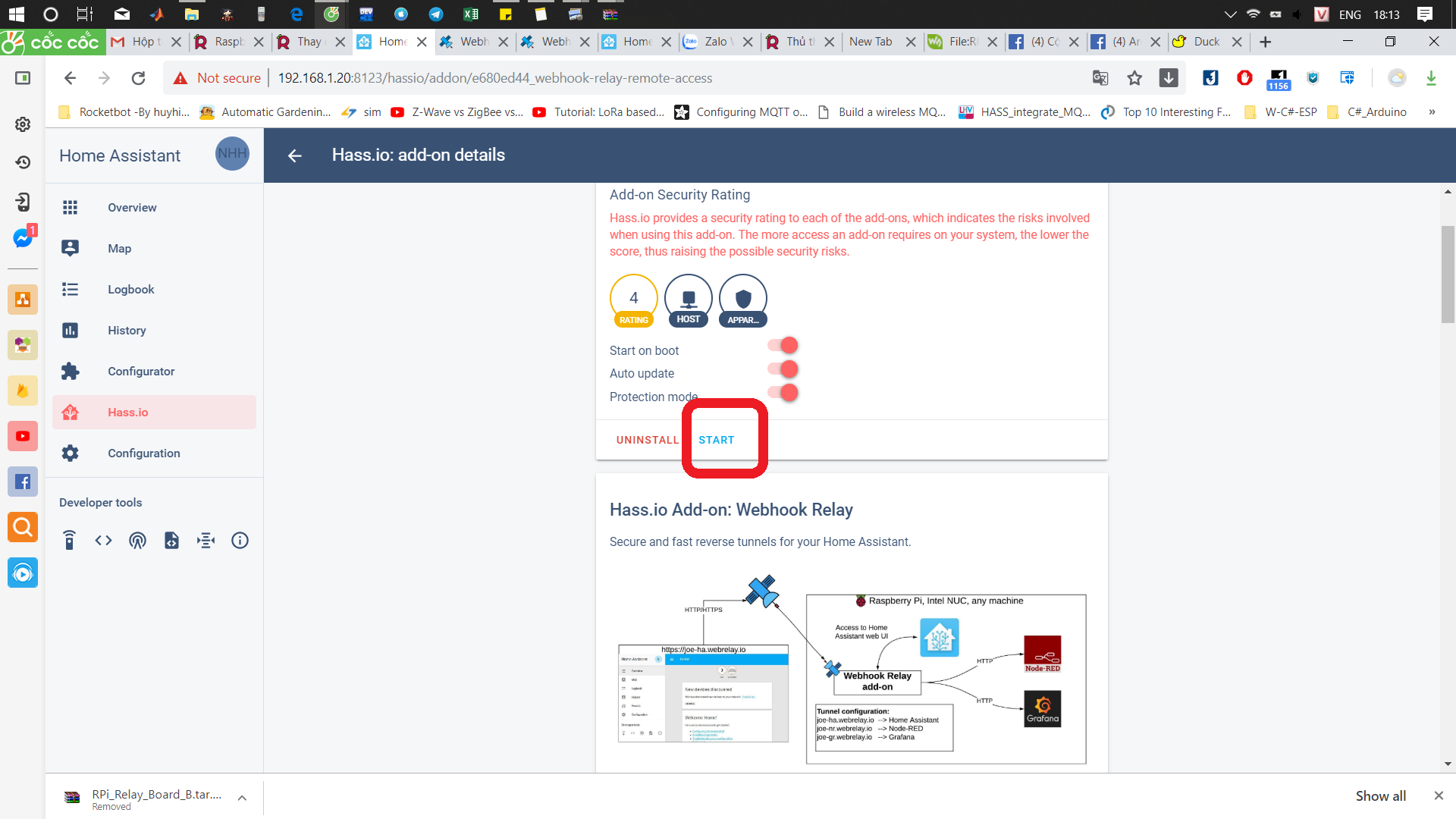Open the bookmarks overflow chevron

tap(1432, 112)
